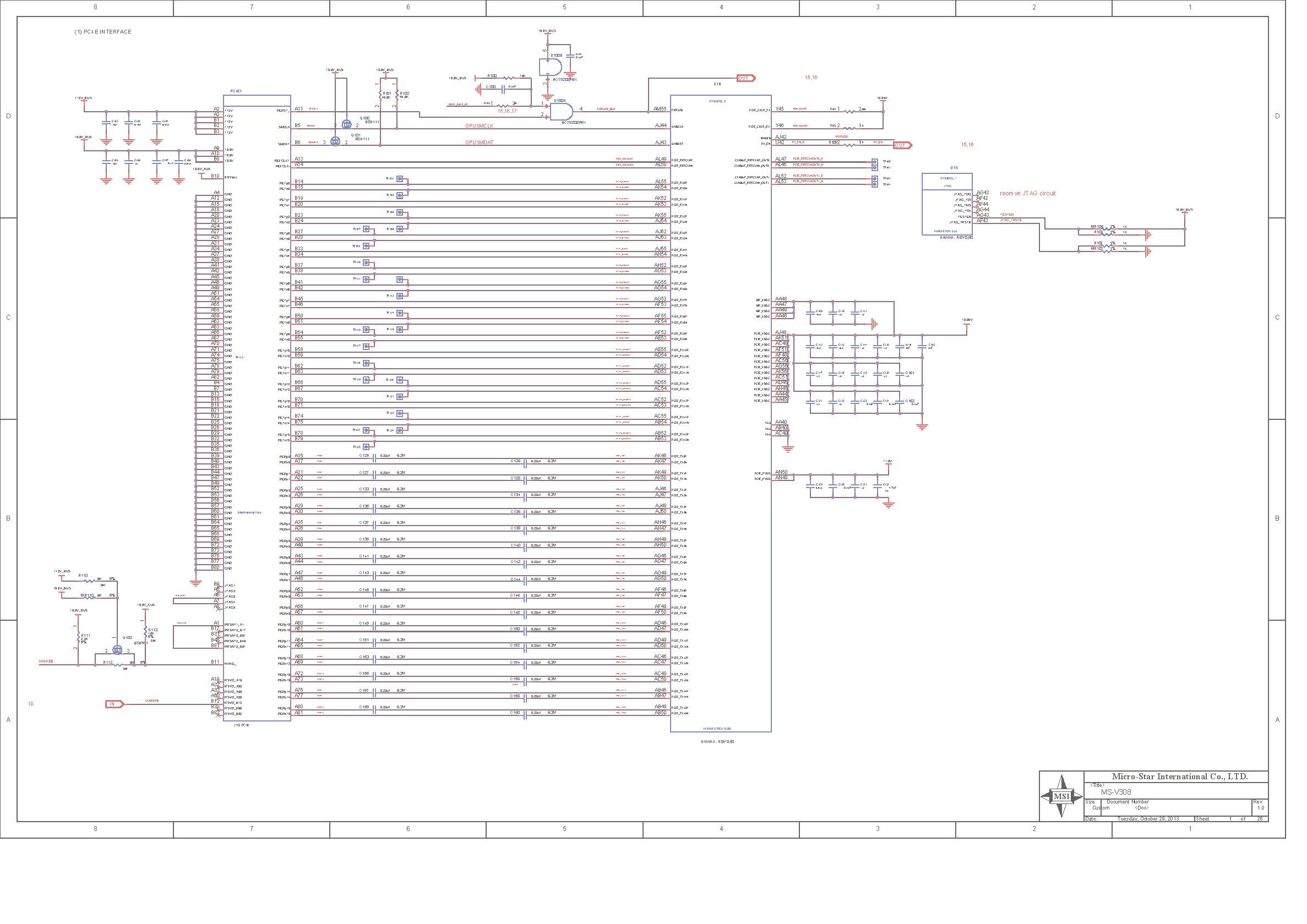The image size is (1307, 924).
Task: Click the ground symbol below VSS pins
Action: [788, 449]
